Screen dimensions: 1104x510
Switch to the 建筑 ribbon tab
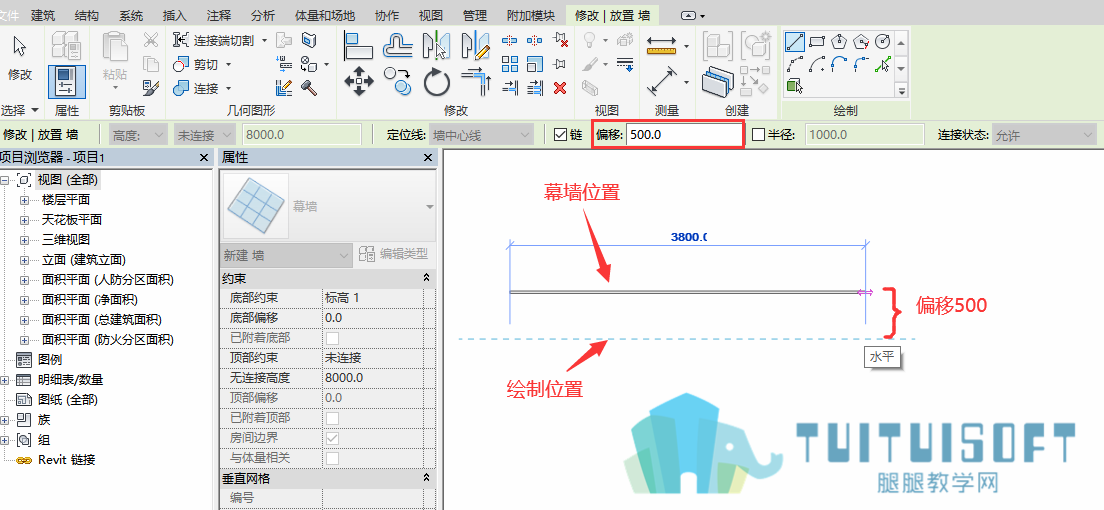coord(44,15)
